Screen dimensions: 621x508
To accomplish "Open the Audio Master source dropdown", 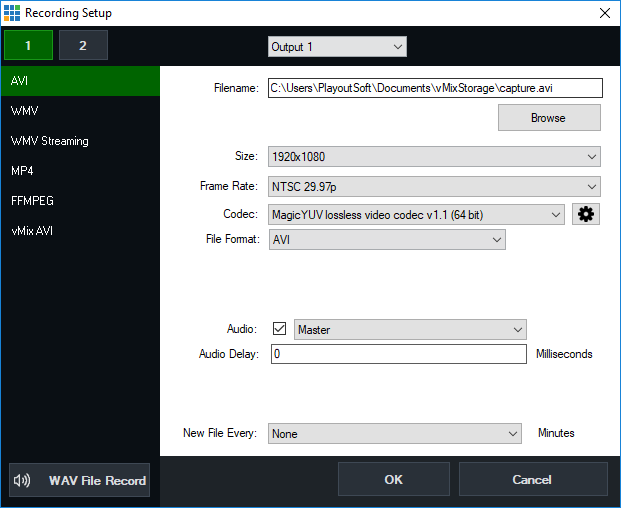I will tap(410, 329).
